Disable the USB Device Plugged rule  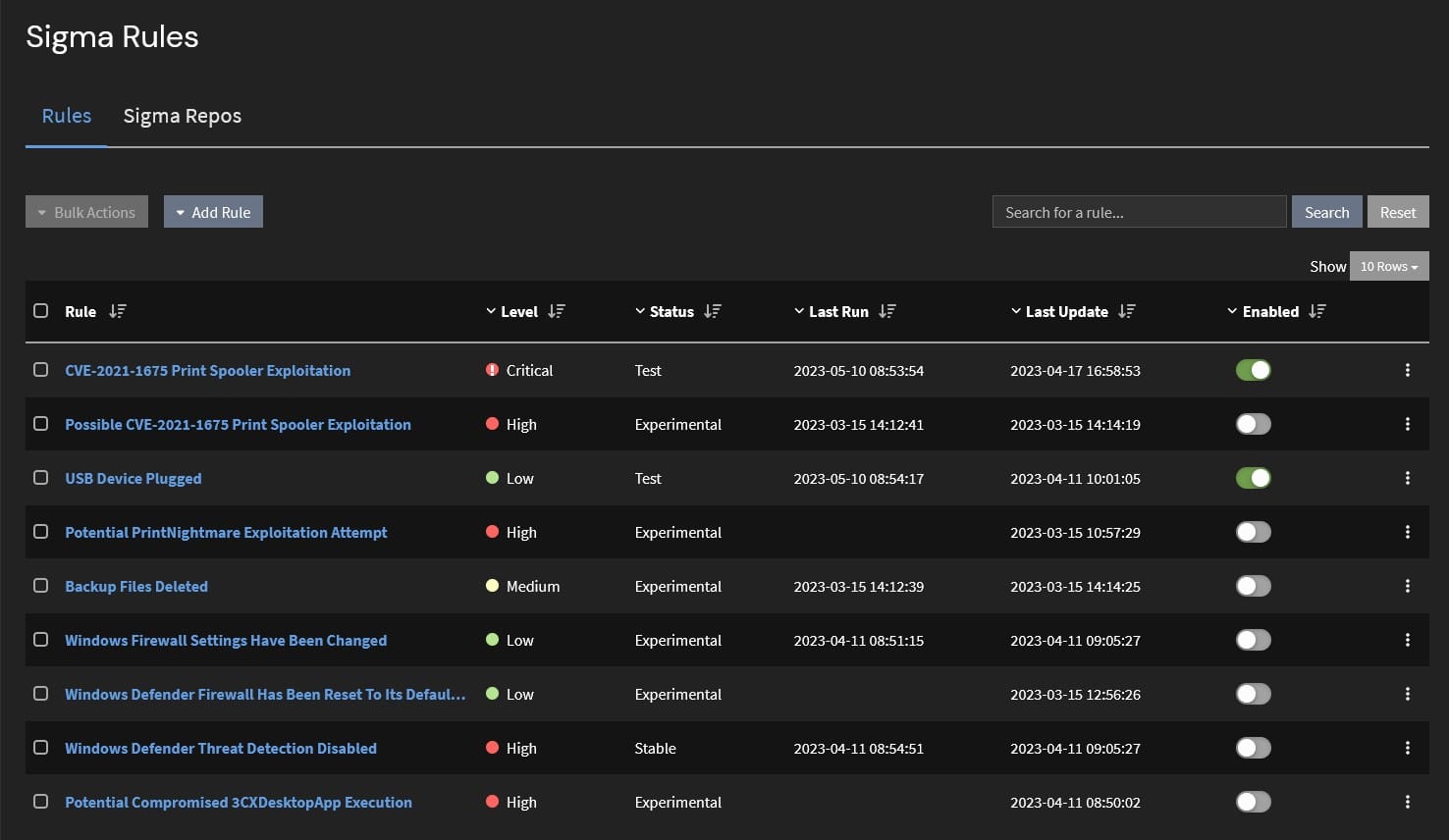tap(1253, 478)
